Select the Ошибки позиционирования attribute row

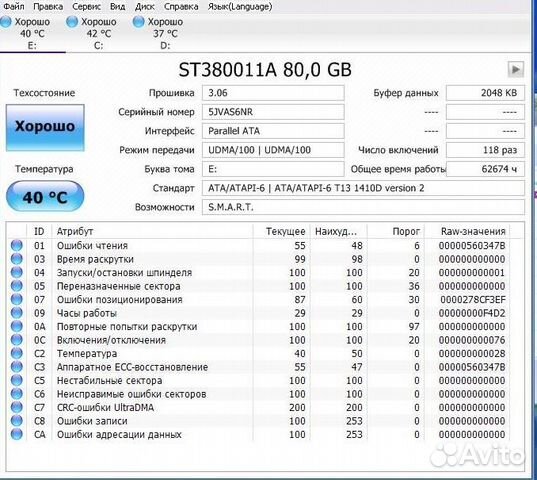point(259,300)
